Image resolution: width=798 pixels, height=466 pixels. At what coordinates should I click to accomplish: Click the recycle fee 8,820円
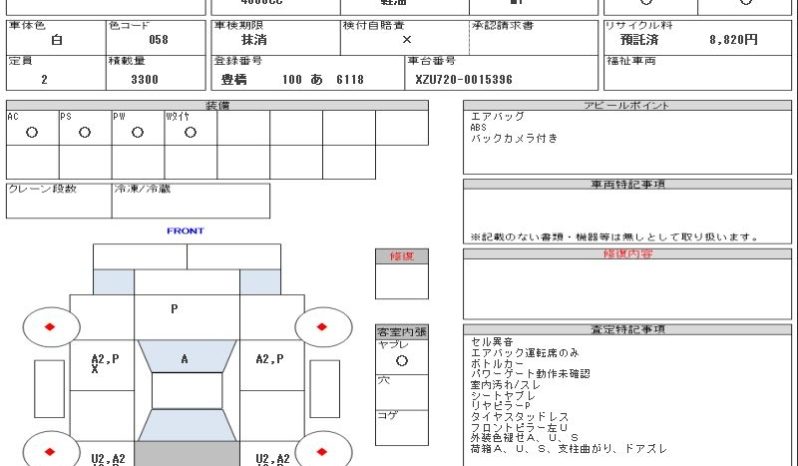point(733,40)
